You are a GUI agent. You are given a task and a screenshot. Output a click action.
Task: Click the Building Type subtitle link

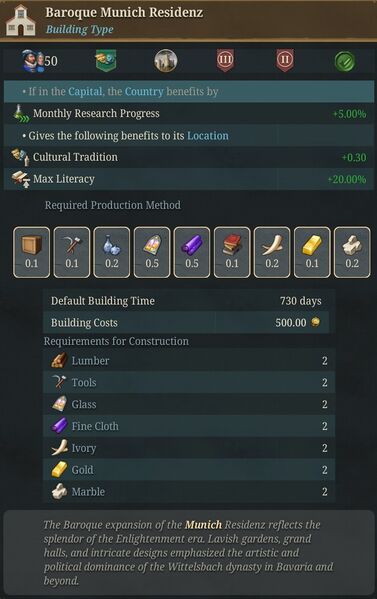(79, 29)
